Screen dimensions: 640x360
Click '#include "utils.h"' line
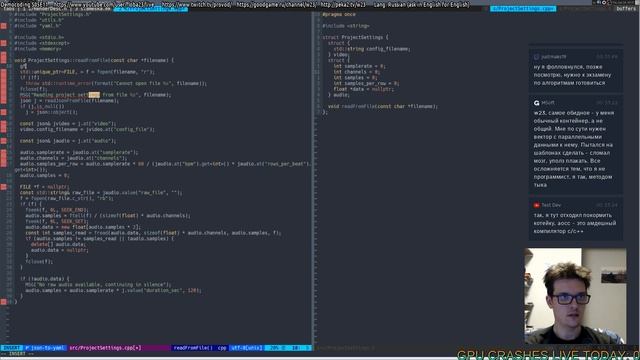coord(39,20)
